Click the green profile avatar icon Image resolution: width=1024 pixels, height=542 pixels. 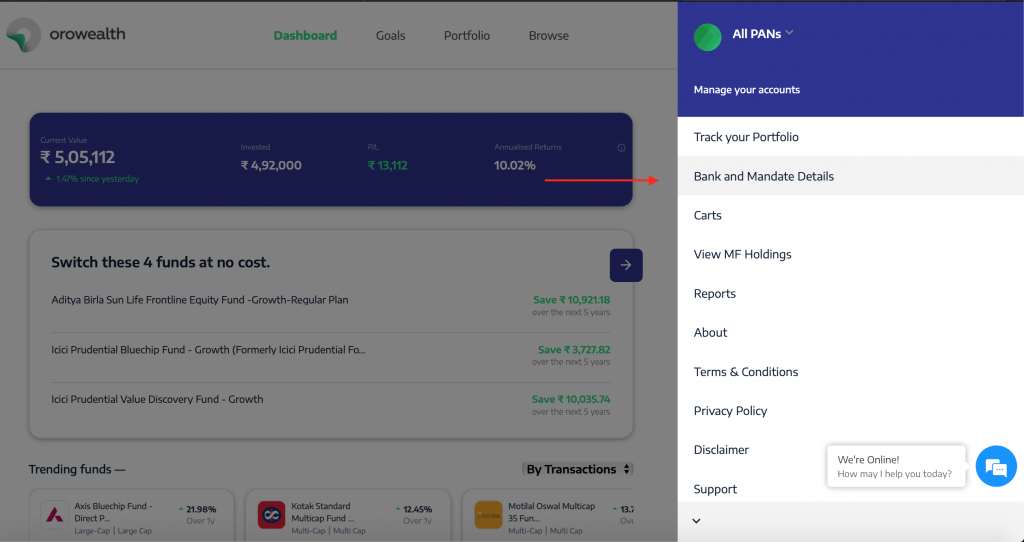point(707,37)
